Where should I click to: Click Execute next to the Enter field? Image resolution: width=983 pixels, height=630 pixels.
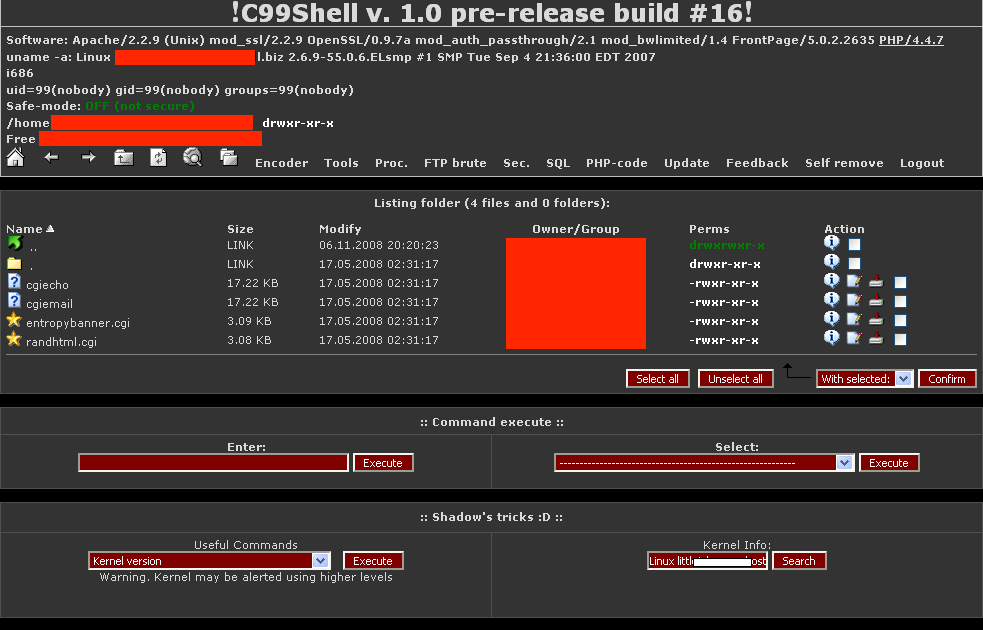(383, 463)
